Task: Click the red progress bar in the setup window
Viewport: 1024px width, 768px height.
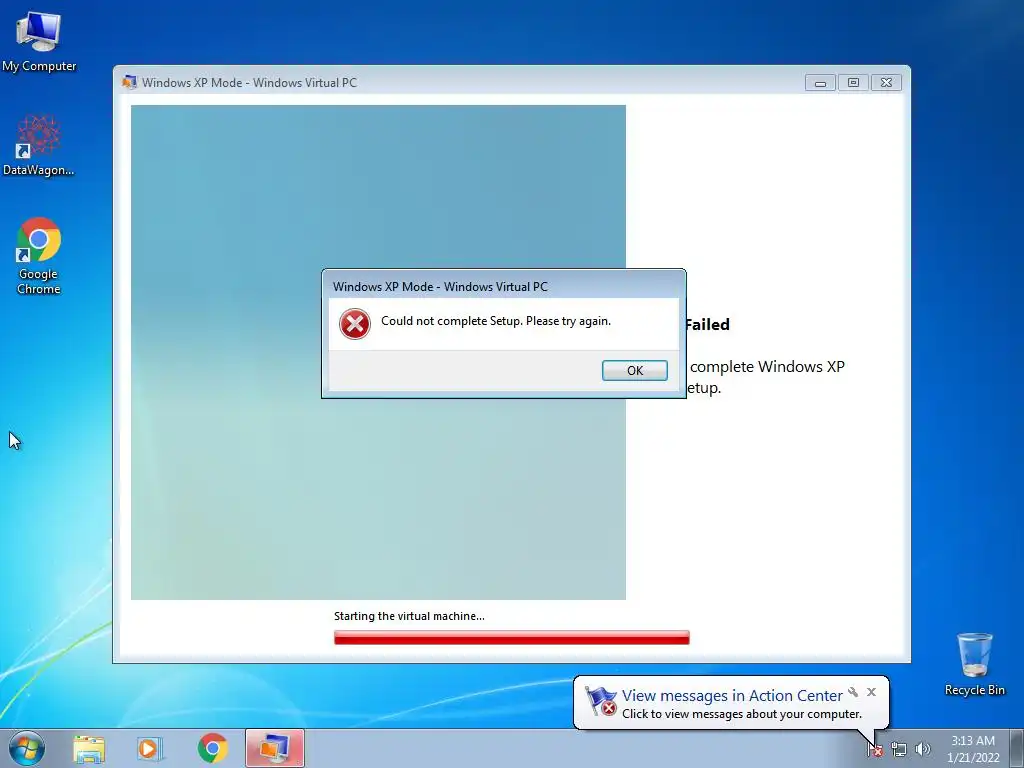Action: click(511, 637)
